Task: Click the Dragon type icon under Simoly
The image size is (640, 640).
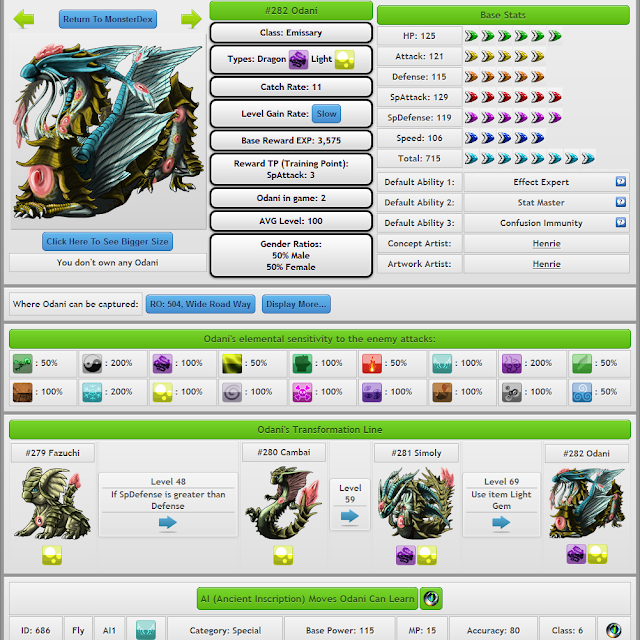Action: [406, 555]
